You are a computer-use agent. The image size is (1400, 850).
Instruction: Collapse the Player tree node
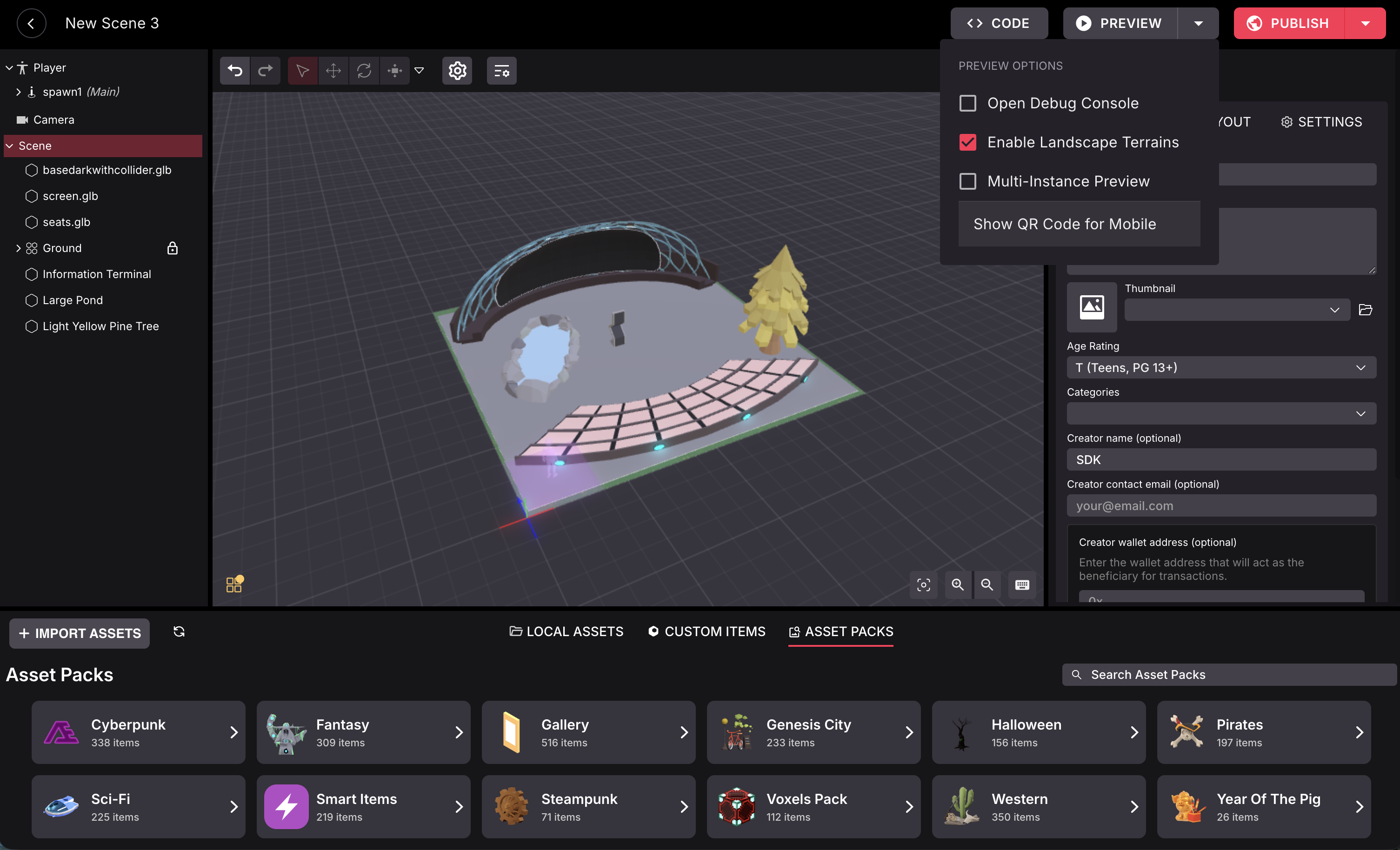click(x=9, y=67)
